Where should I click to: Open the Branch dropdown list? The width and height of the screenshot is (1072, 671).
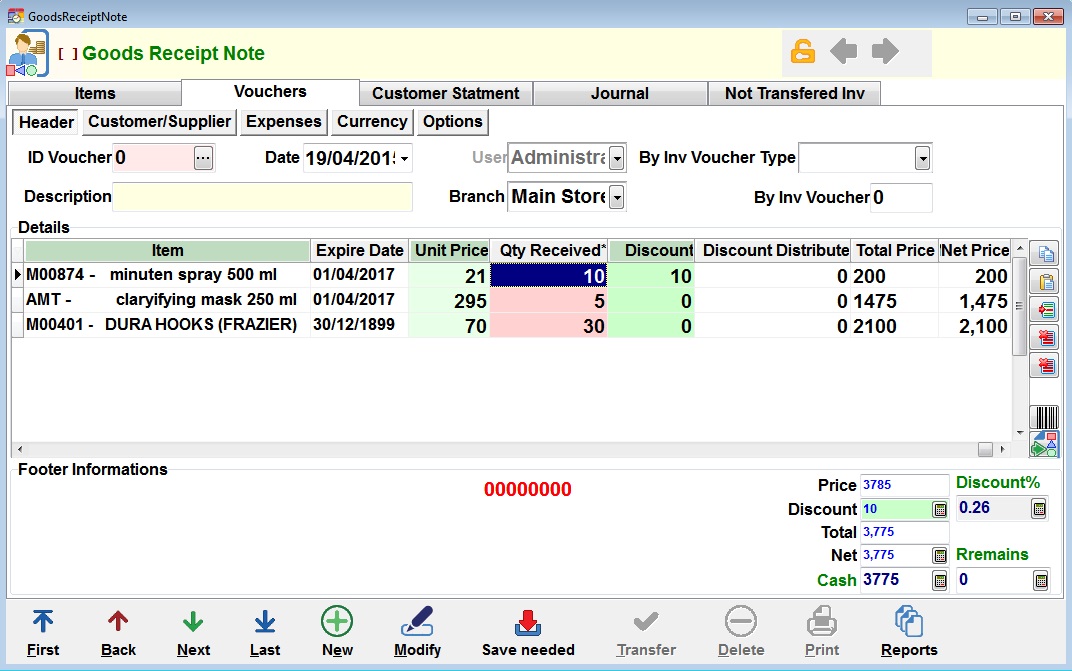617,197
